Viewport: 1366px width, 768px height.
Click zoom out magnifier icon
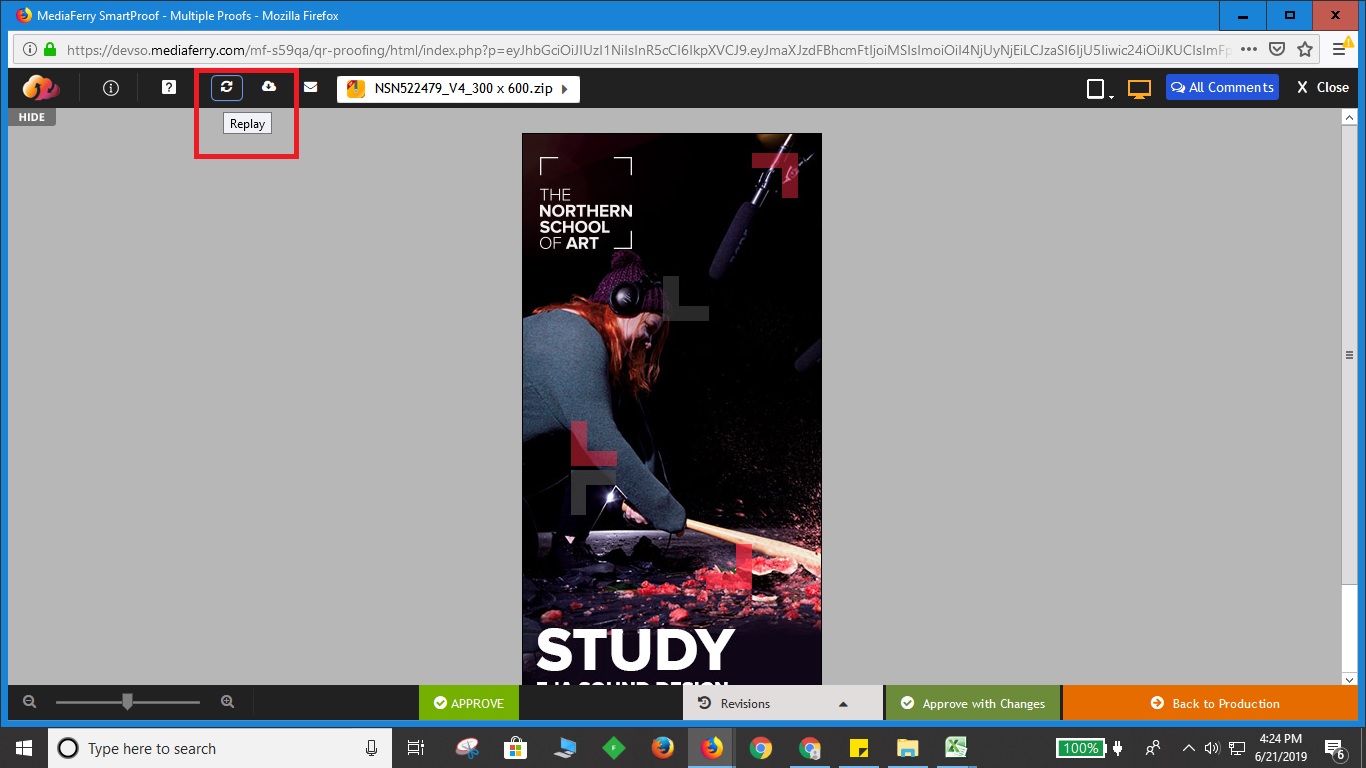[29, 702]
